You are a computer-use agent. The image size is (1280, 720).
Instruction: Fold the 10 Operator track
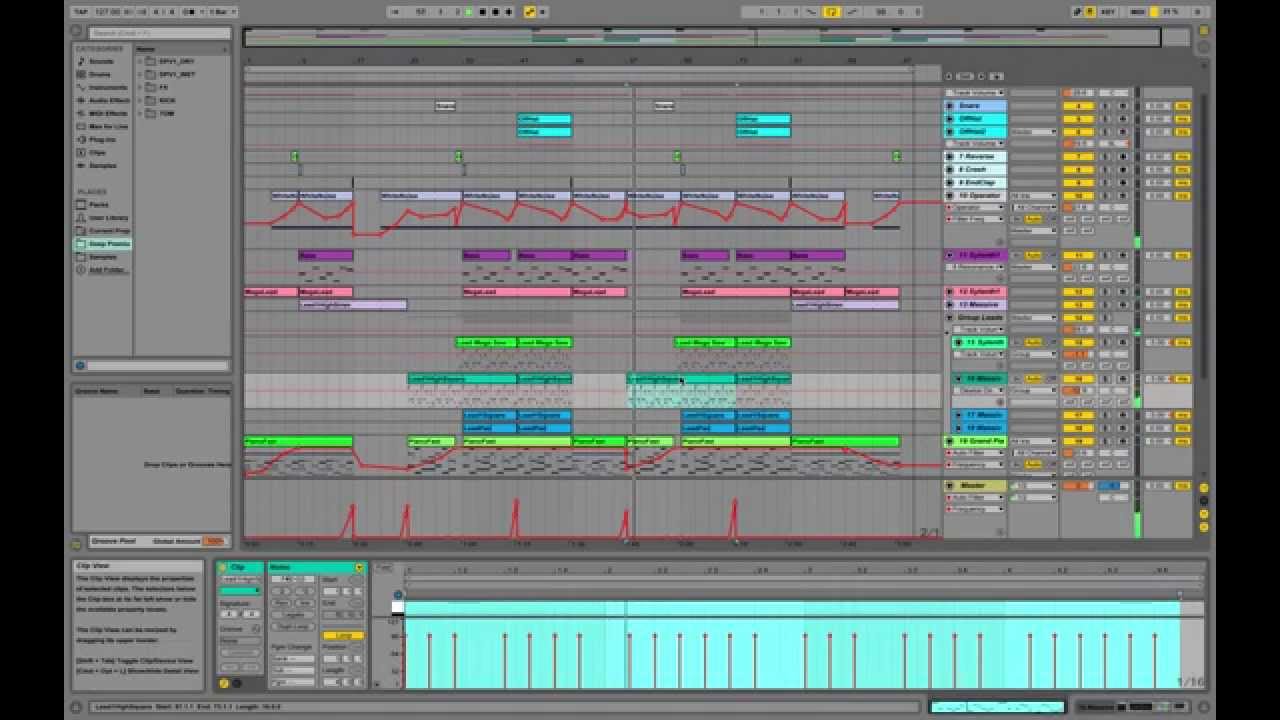950,196
